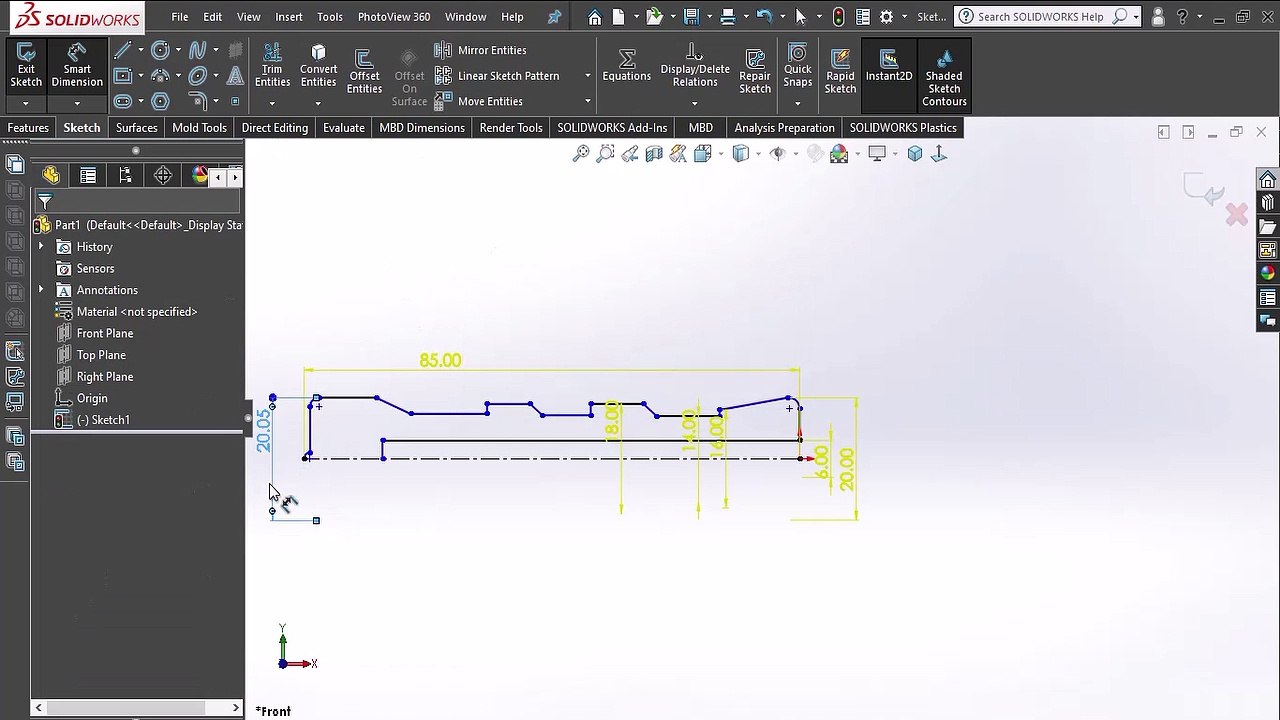Open the PropertyManager tab

[x=88, y=176]
